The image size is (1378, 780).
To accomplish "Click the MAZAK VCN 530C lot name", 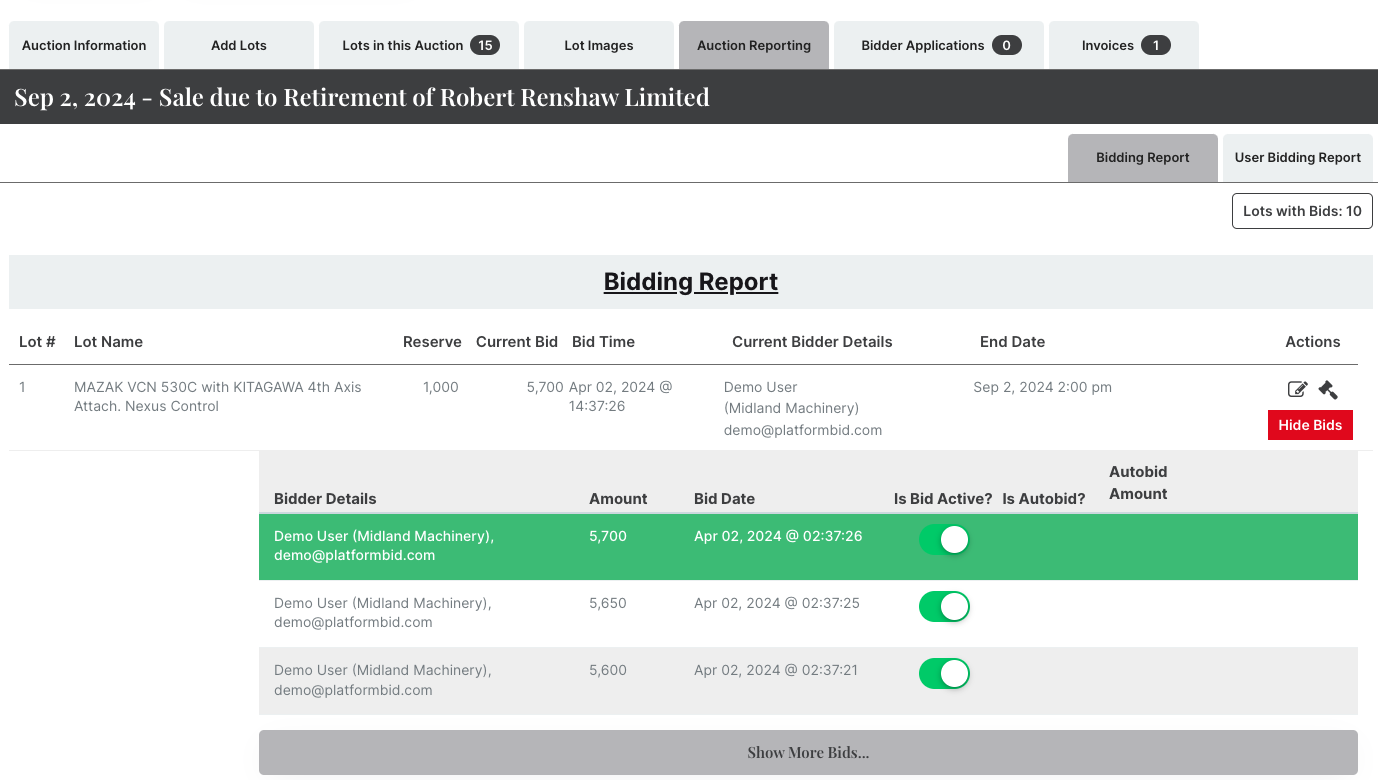I will click(x=218, y=396).
